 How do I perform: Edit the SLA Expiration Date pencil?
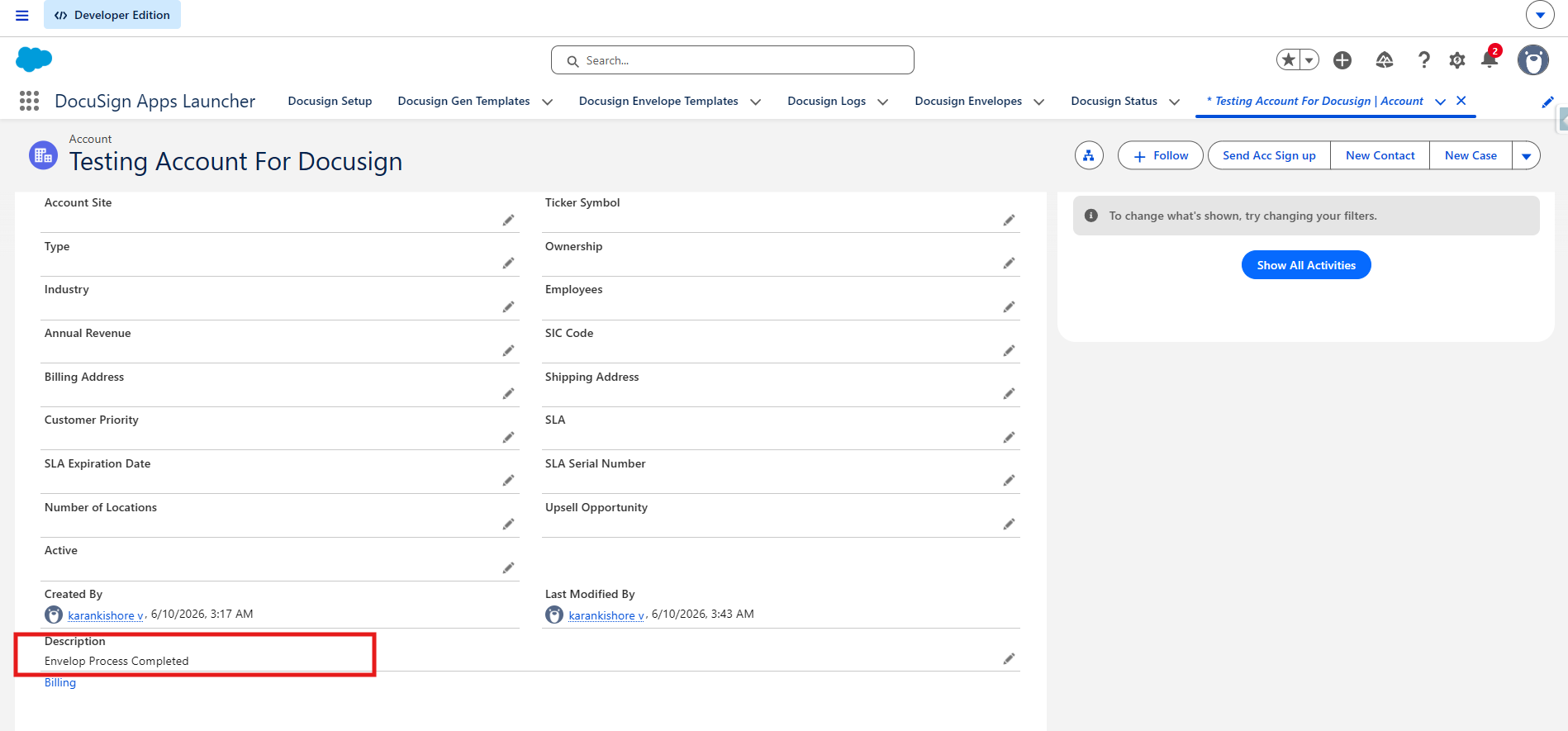pyautogui.click(x=508, y=480)
